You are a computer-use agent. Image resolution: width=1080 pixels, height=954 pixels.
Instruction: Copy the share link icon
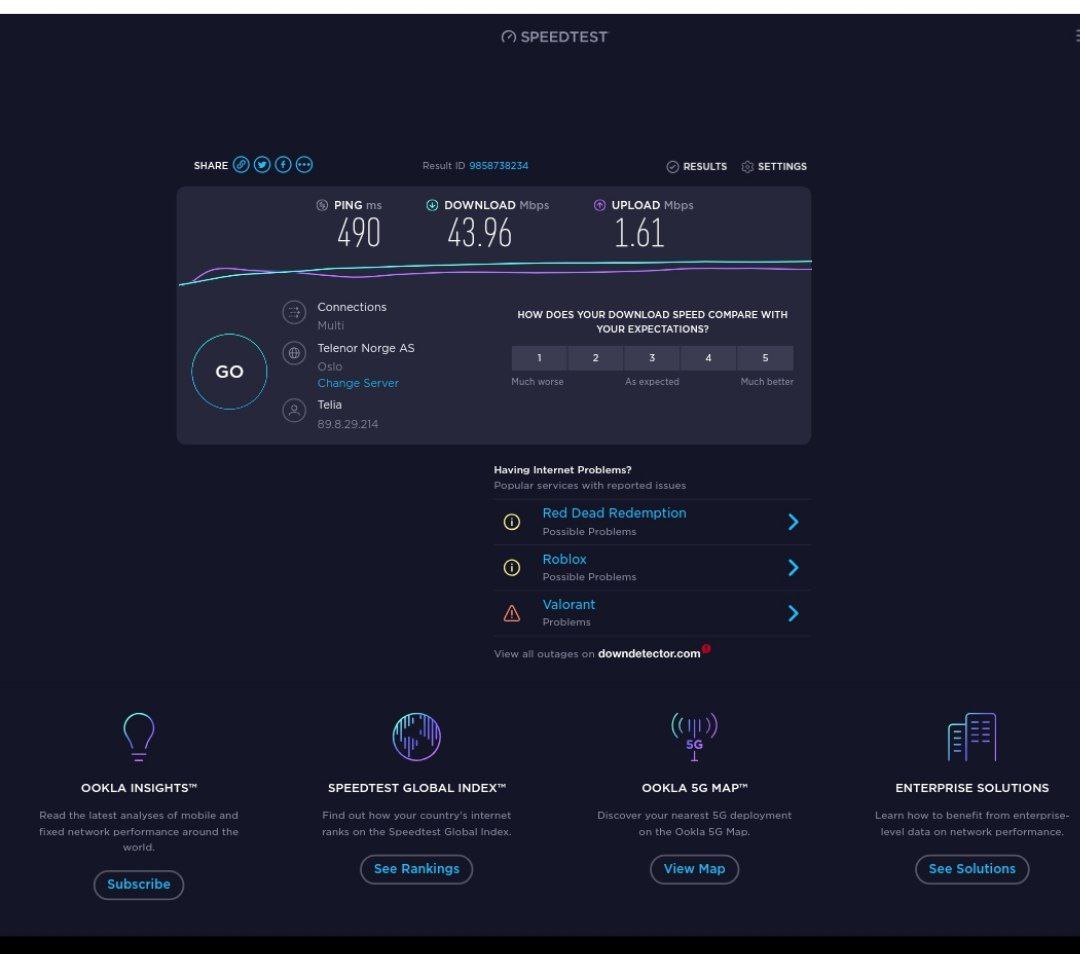point(240,165)
